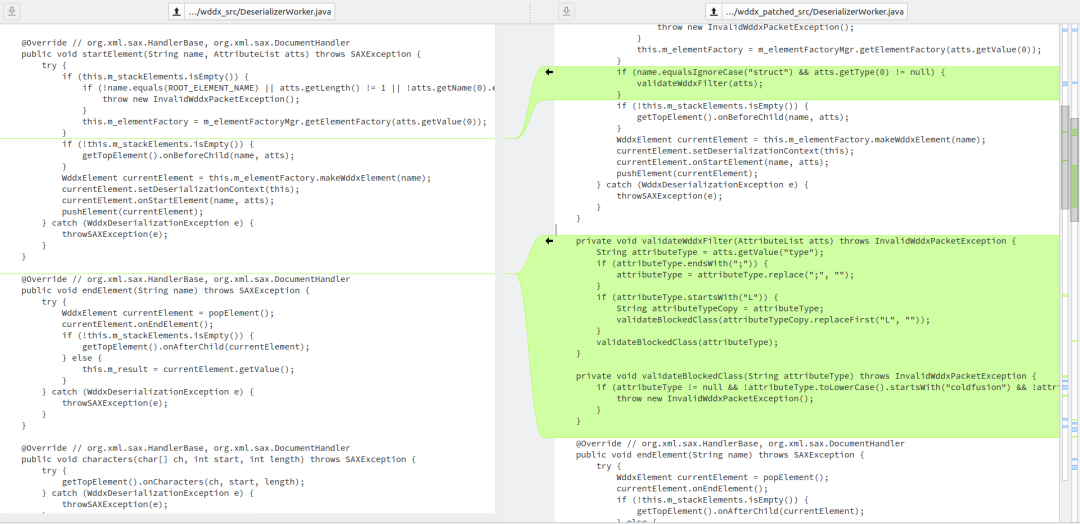Click 'public void endElement' line in right pane
This screenshot has height=524, width=1080.
pyautogui.click(x=720, y=455)
